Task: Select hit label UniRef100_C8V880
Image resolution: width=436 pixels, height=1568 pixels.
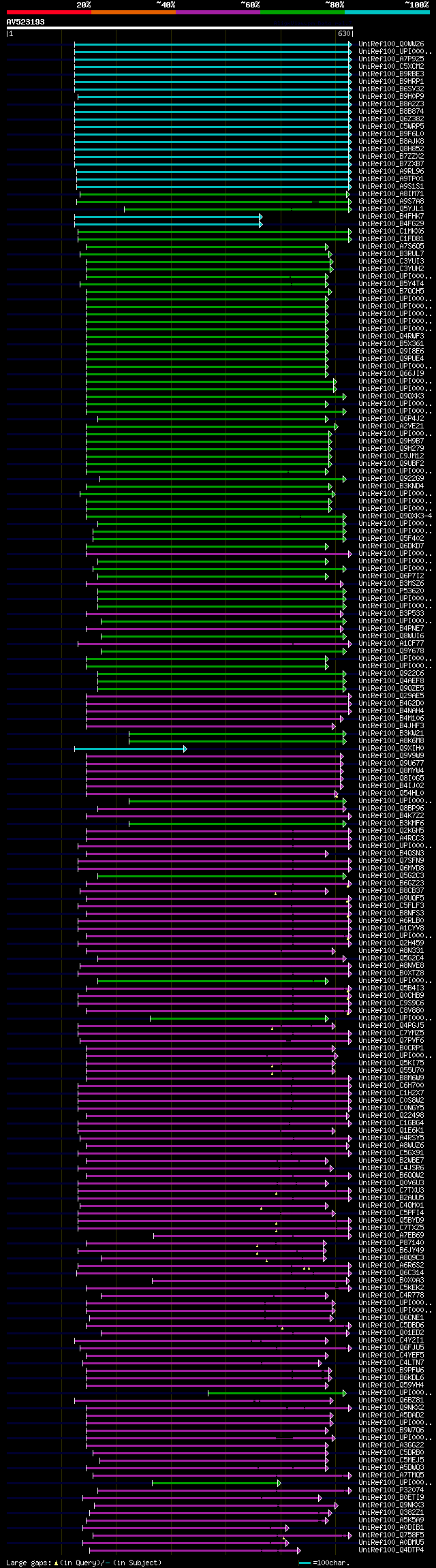Action: (x=391, y=1011)
